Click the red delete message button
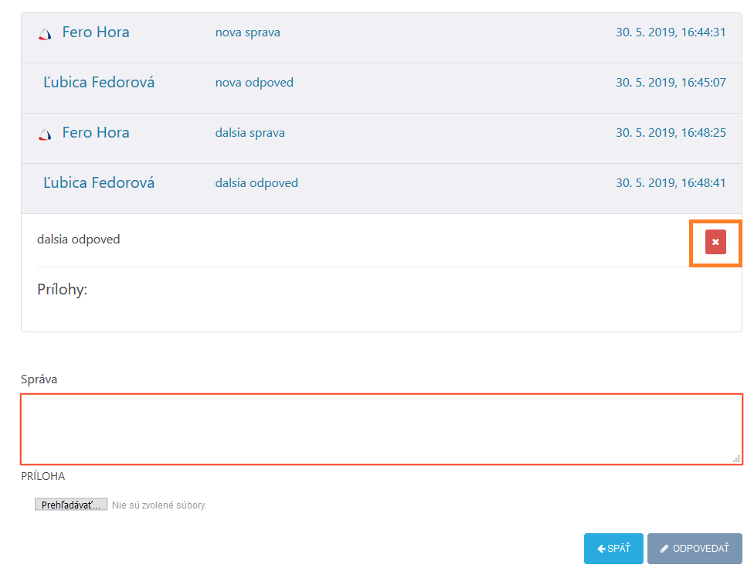 pyautogui.click(x=715, y=242)
